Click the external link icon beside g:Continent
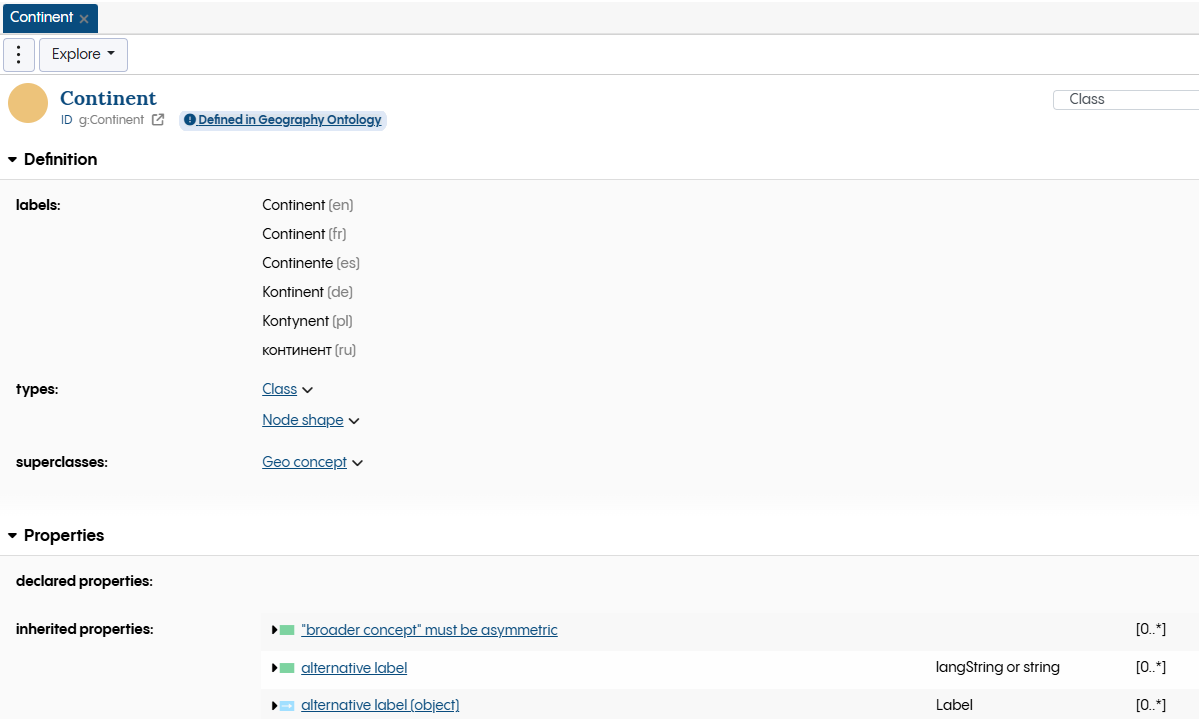 click(158, 119)
